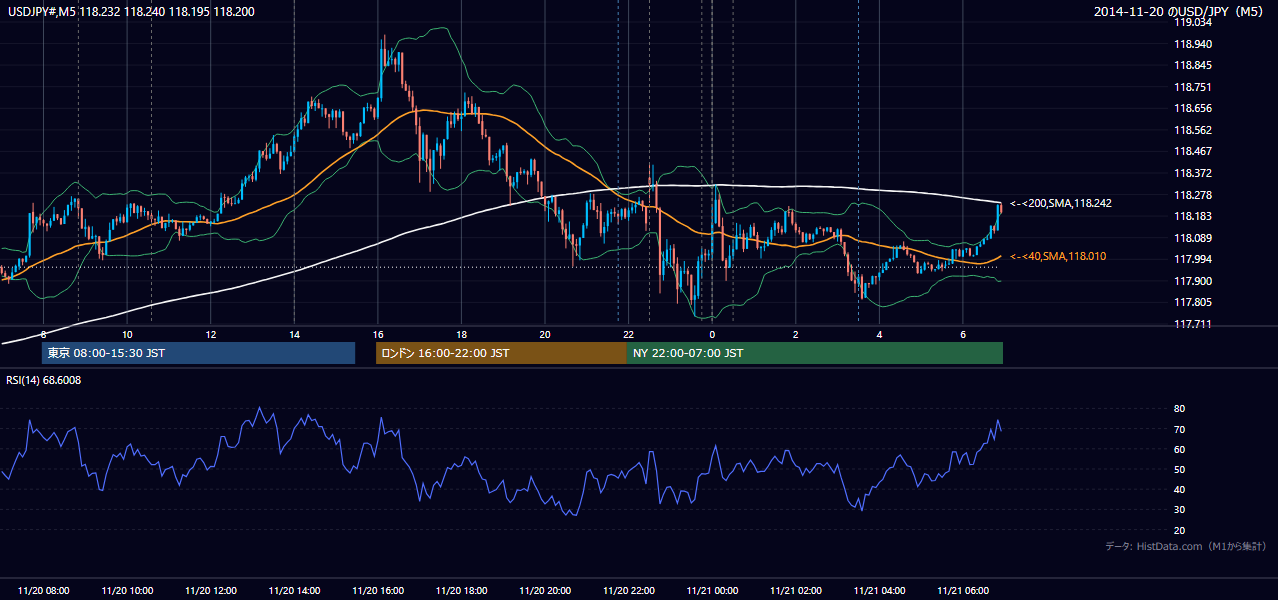Click price axis value 119.034
Screen dimensions: 1278x600
pos(1192,22)
